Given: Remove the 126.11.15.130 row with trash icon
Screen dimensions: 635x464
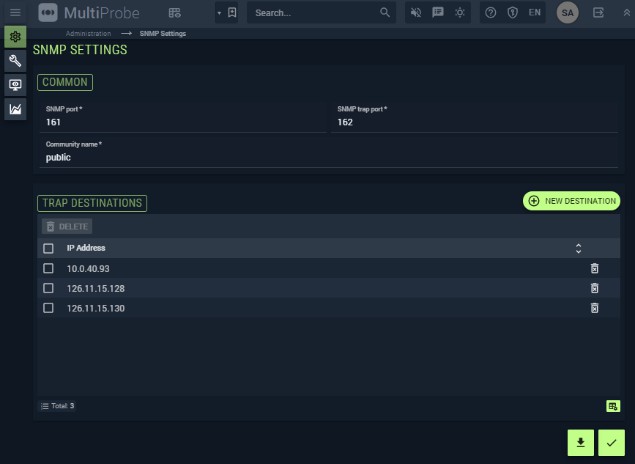Looking at the screenshot, I should 594,308.
